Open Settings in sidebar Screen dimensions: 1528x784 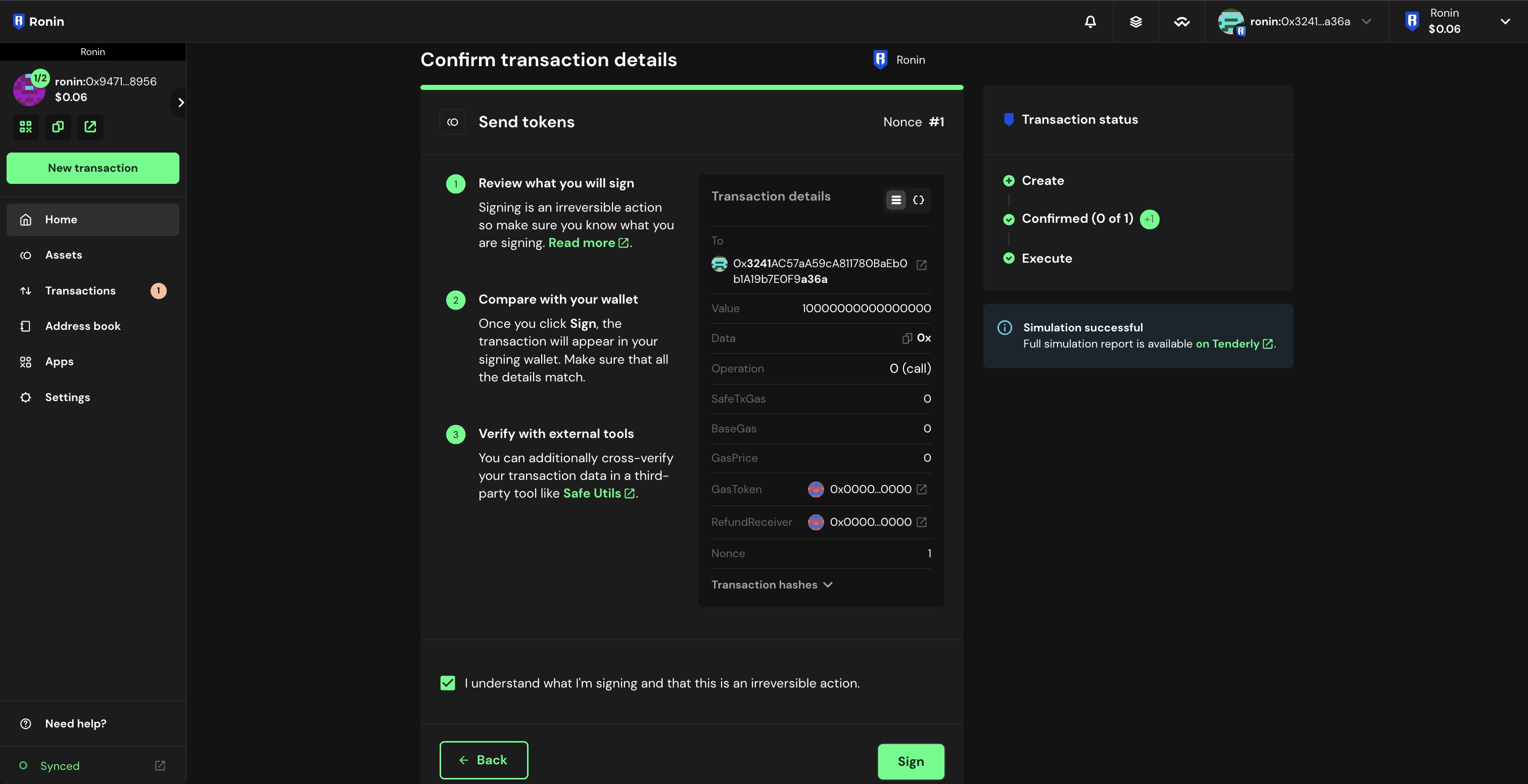(x=92, y=398)
